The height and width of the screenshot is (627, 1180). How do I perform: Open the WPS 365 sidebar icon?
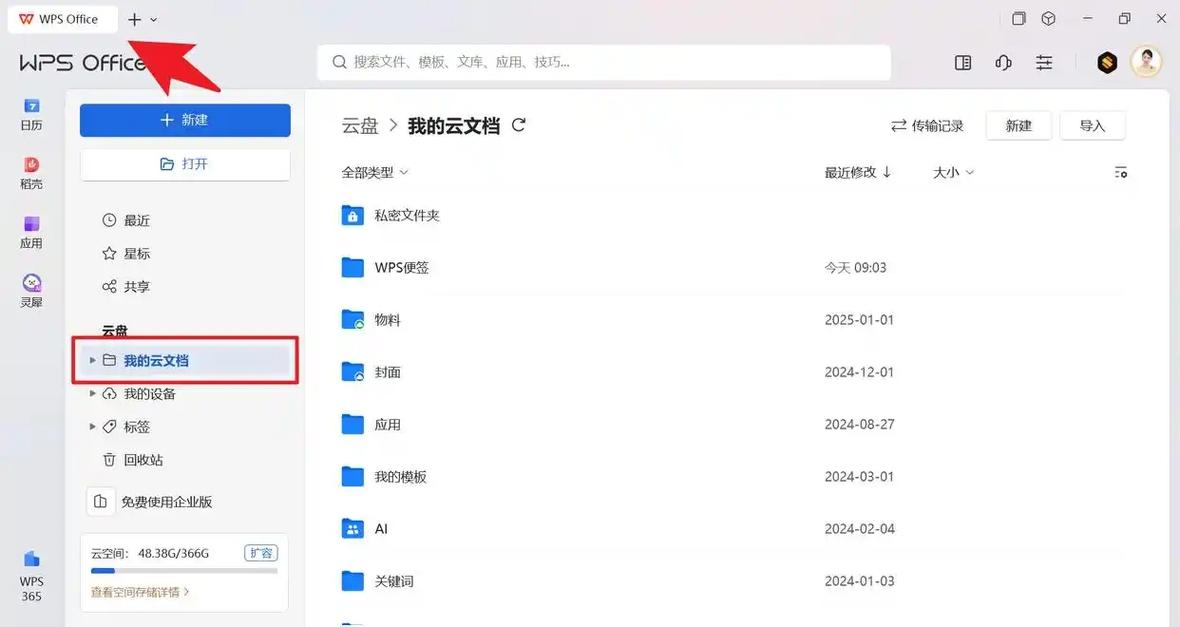click(31, 577)
